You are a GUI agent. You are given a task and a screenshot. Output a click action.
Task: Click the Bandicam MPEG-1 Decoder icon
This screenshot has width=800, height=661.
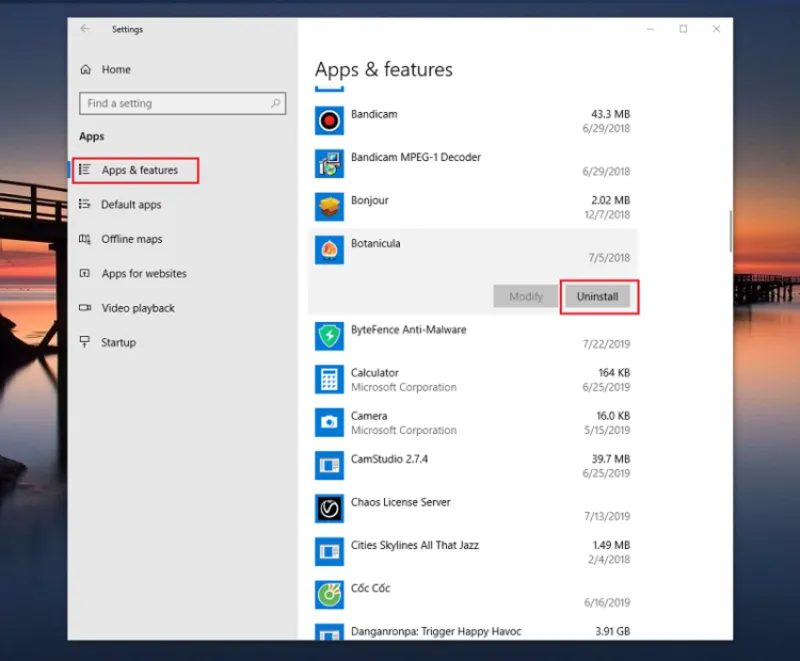tap(329, 165)
